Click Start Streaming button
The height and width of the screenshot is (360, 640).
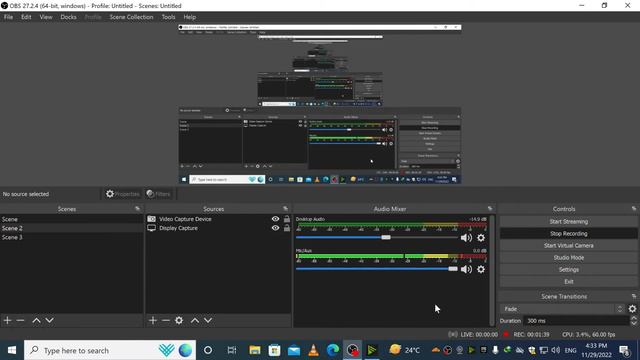point(569,222)
